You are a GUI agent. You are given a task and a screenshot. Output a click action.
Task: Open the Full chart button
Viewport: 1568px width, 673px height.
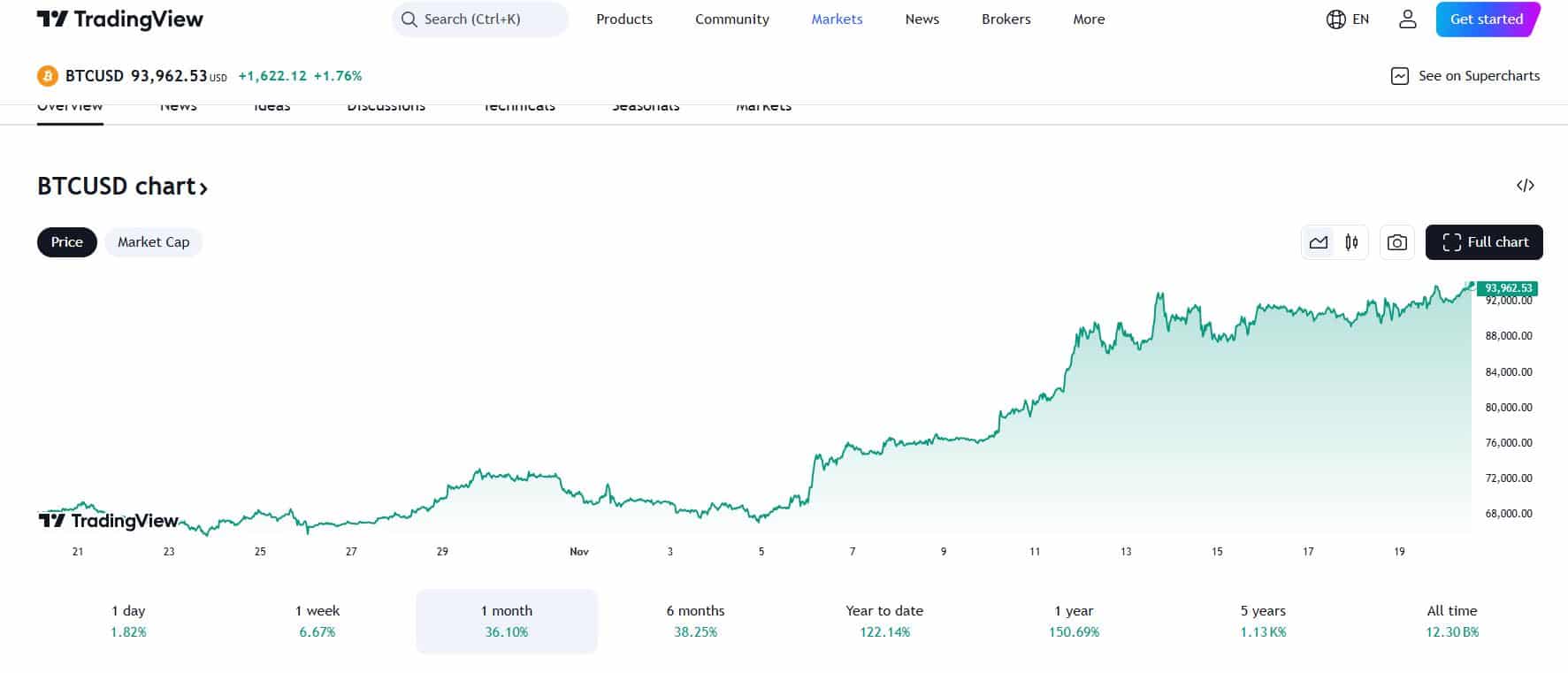[1484, 242]
